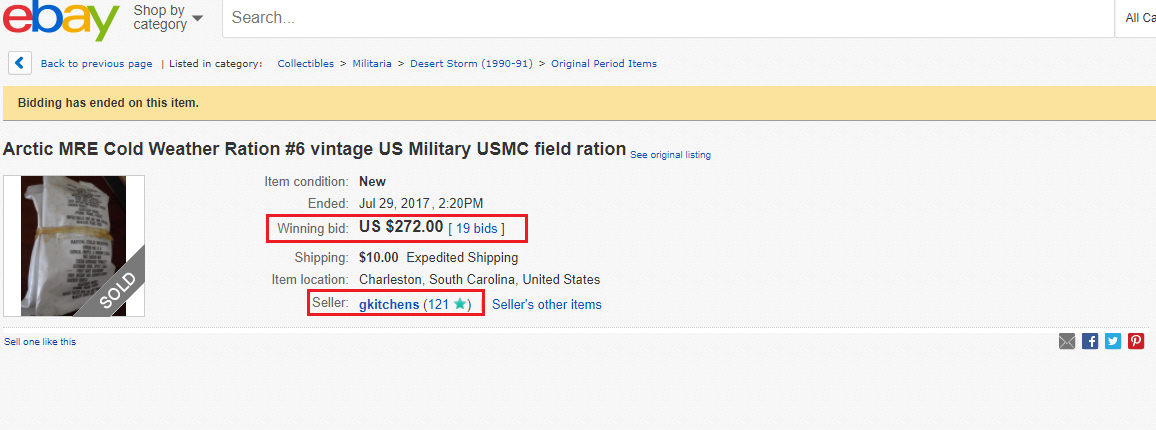Click See original listing link
Image resolution: width=1156 pixels, height=430 pixels.
pos(670,155)
